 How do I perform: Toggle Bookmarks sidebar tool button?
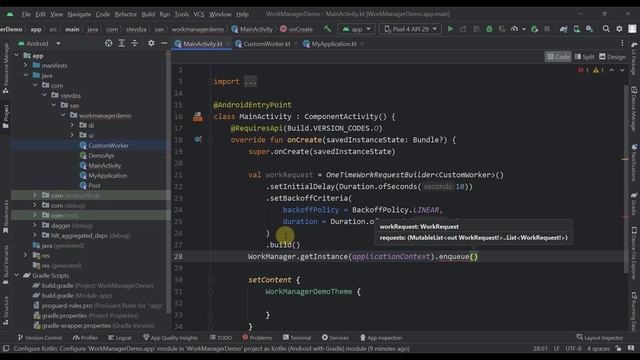(x=6, y=217)
